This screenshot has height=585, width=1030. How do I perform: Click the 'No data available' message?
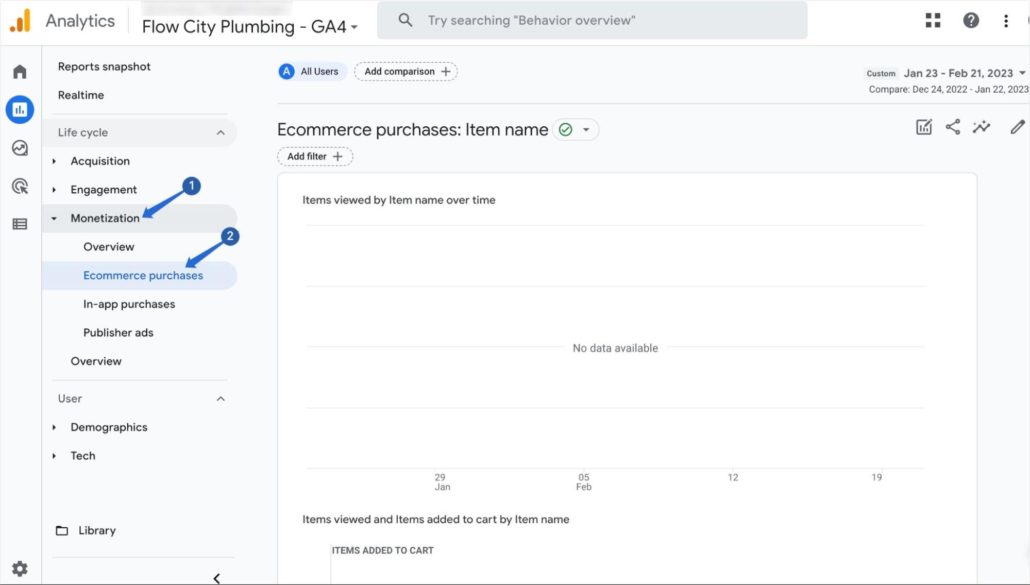[615, 348]
